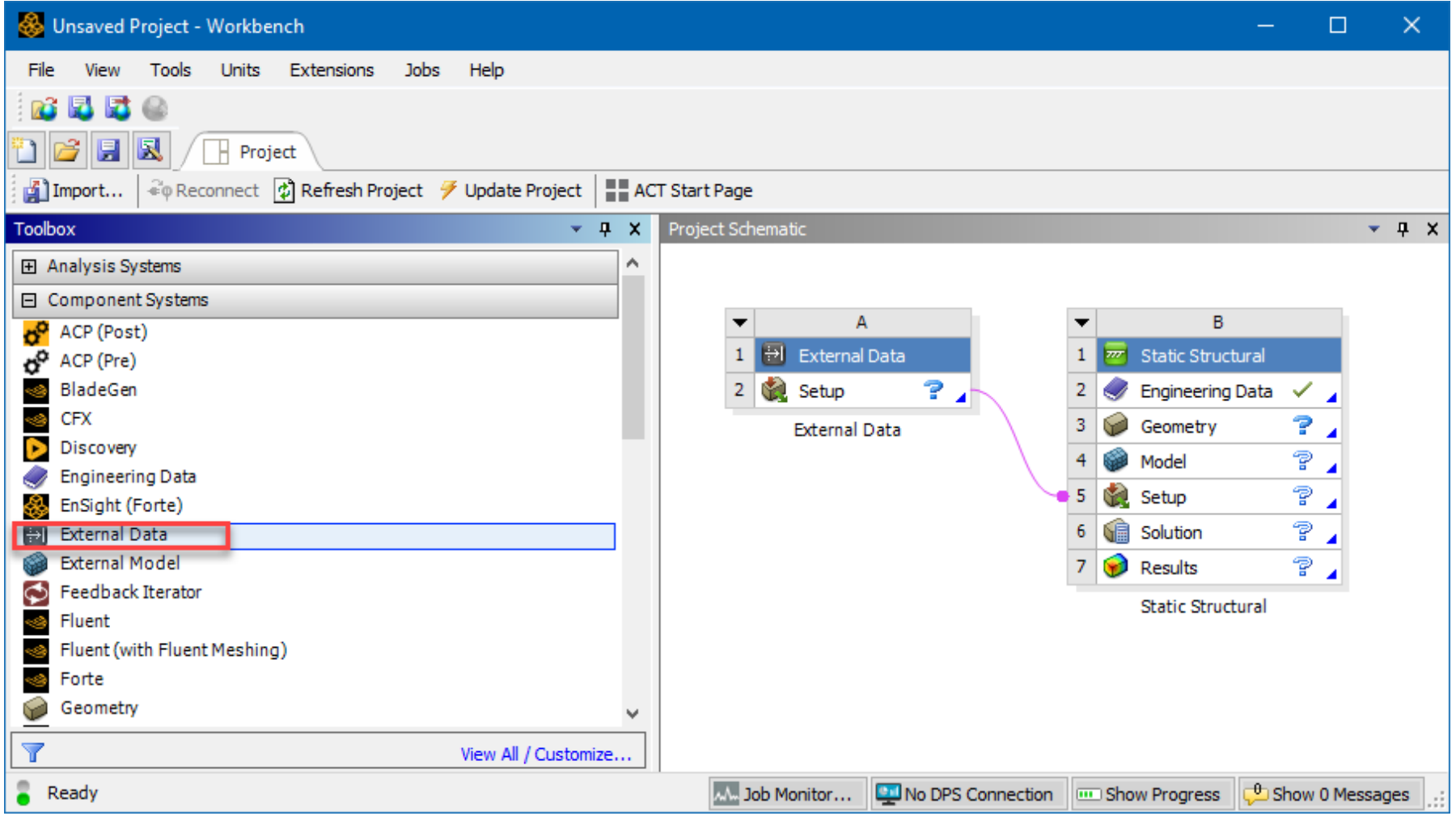Screen dimensions: 1456x816
Task: Click the New project toolbar icon
Action: coord(26,150)
